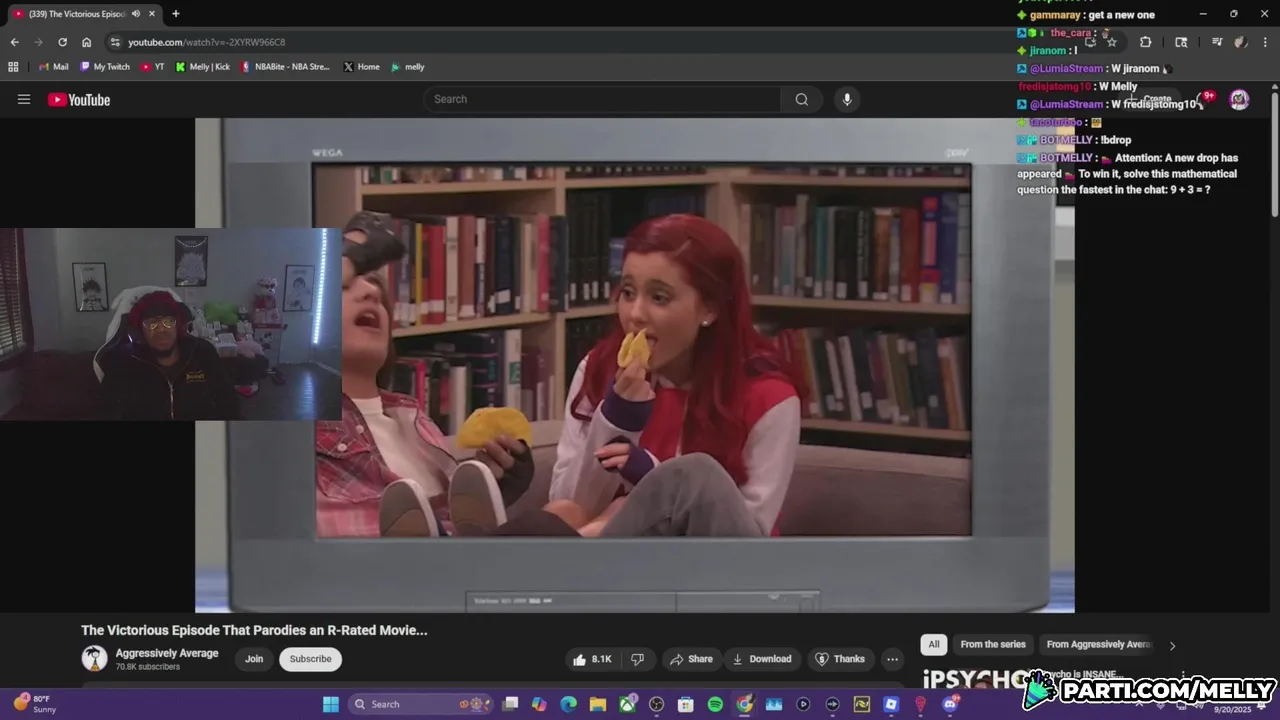
Task: Open YouTube notifications bell
Action: [x=1203, y=99]
